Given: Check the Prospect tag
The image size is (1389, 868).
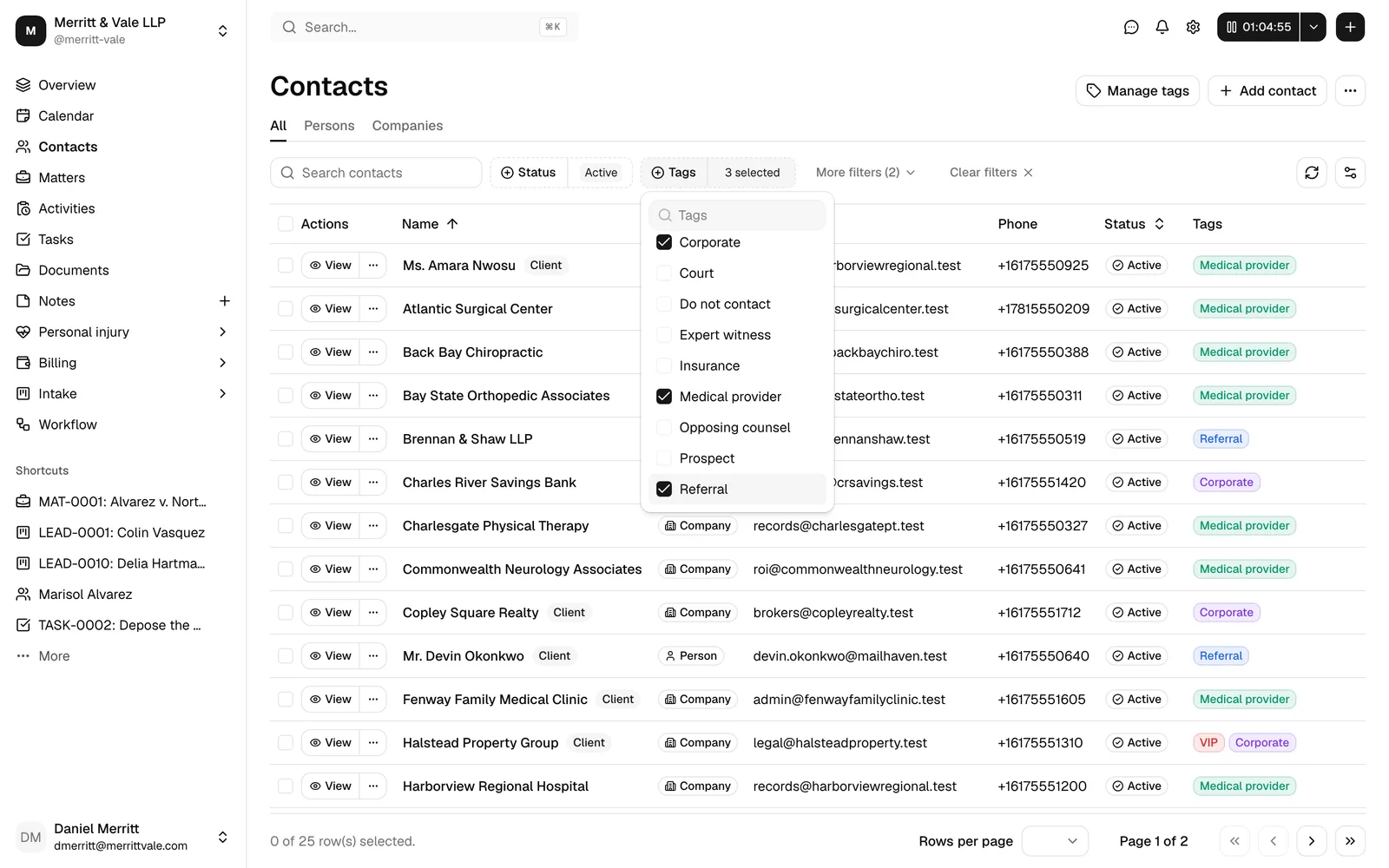Looking at the screenshot, I should pos(664,458).
